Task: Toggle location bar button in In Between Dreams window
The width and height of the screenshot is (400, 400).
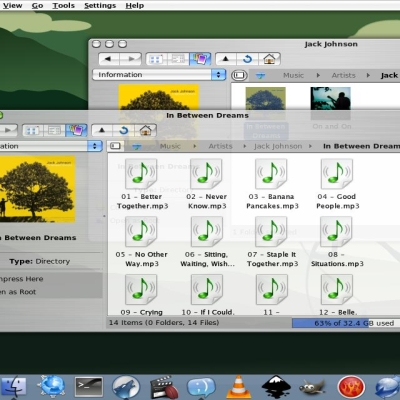Action: (x=115, y=146)
